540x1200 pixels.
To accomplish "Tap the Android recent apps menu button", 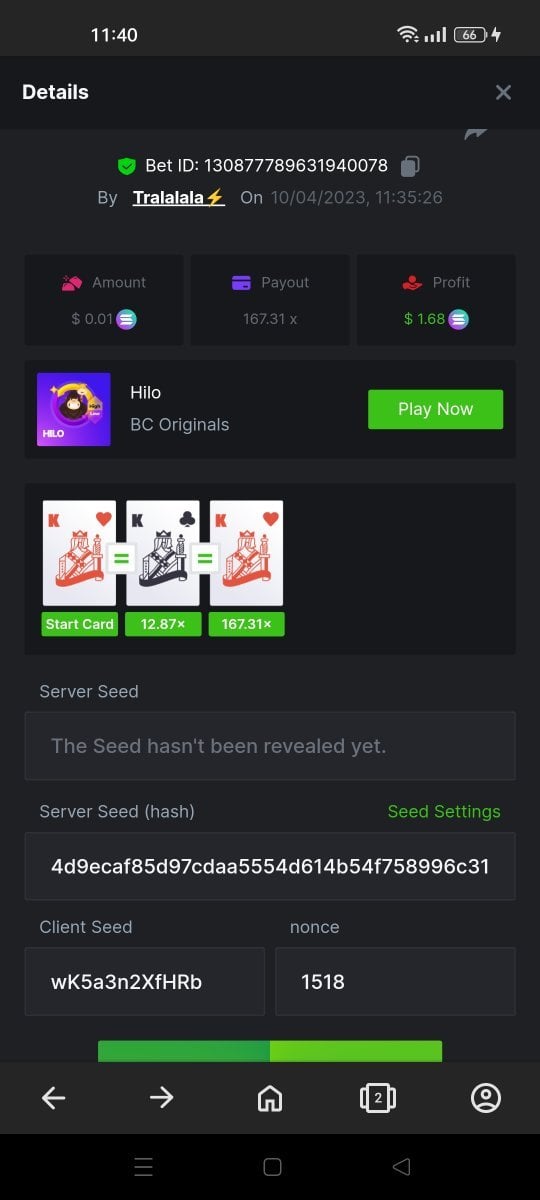I will [x=143, y=1166].
